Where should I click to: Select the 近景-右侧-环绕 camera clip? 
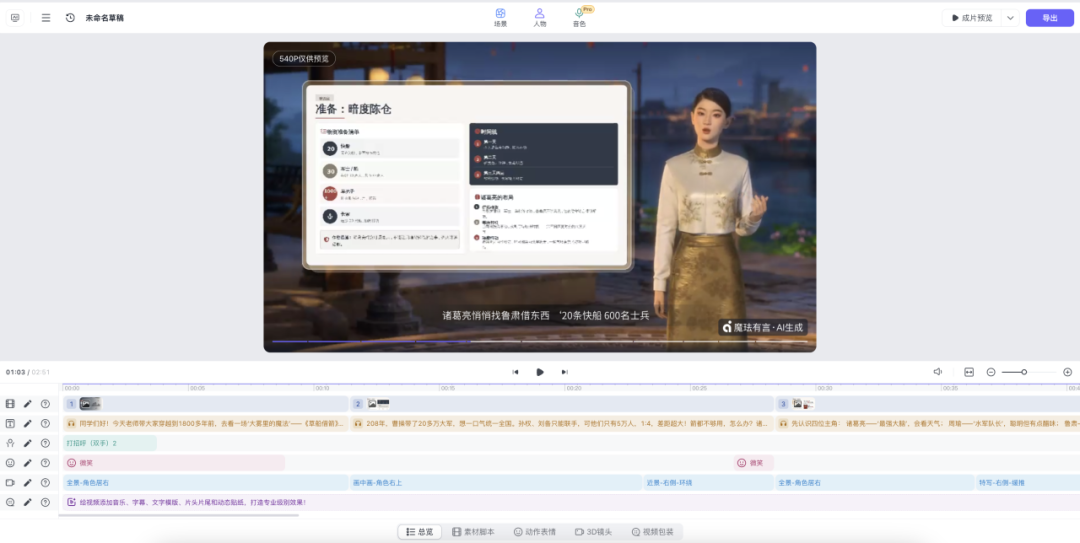tap(709, 483)
